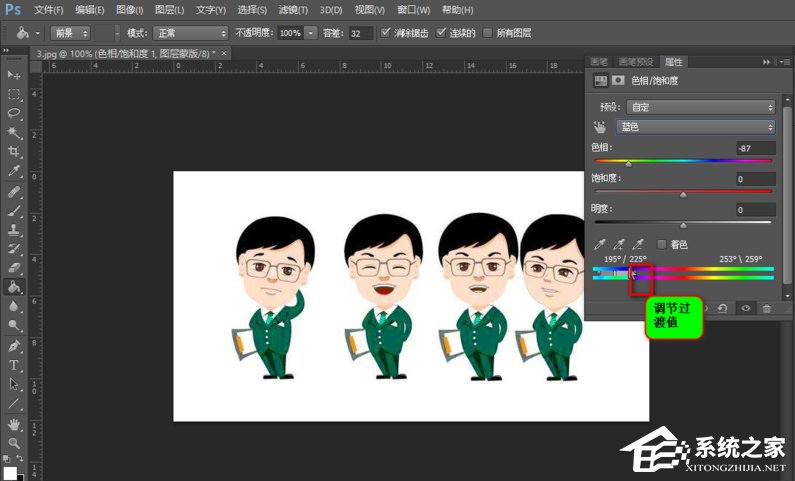Open the 图像(I) menu
795x481 pixels.
coord(130,10)
